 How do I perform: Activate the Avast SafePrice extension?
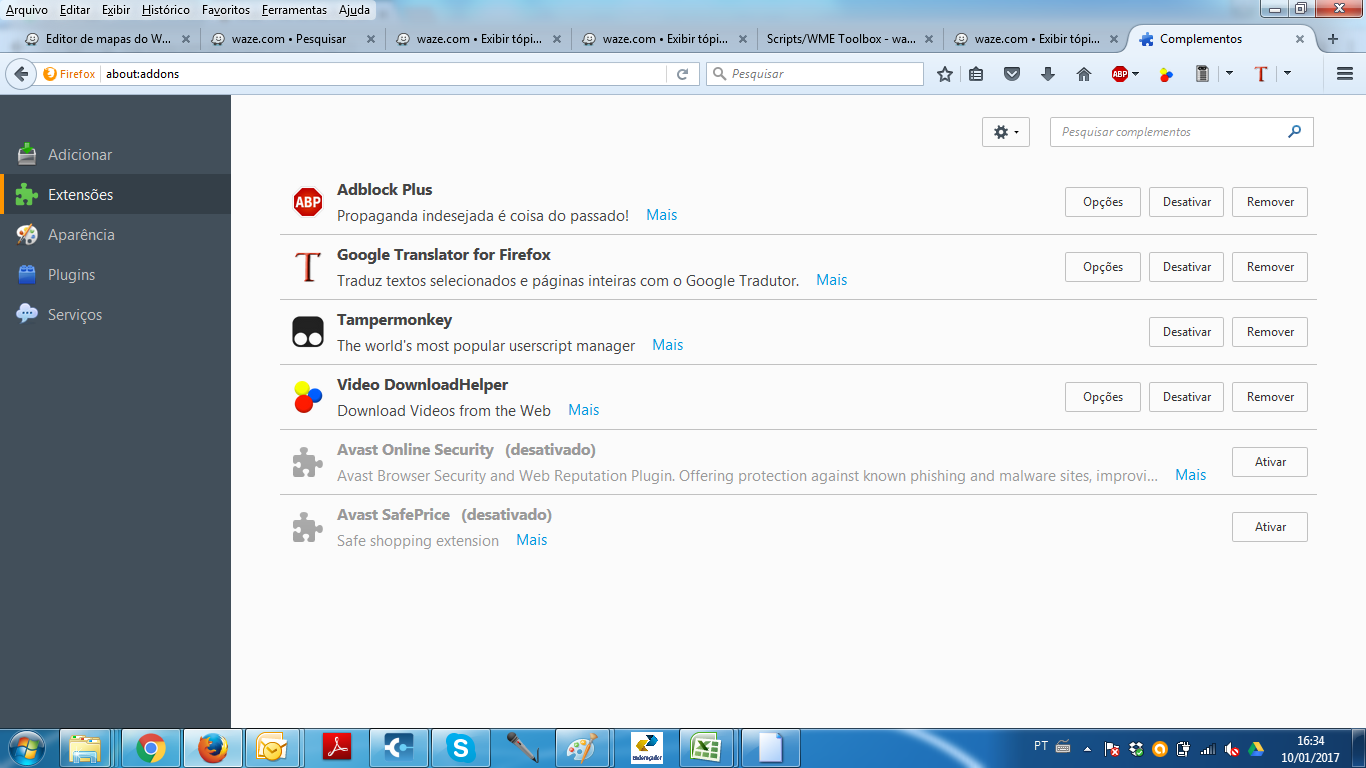pyautogui.click(x=1270, y=527)
